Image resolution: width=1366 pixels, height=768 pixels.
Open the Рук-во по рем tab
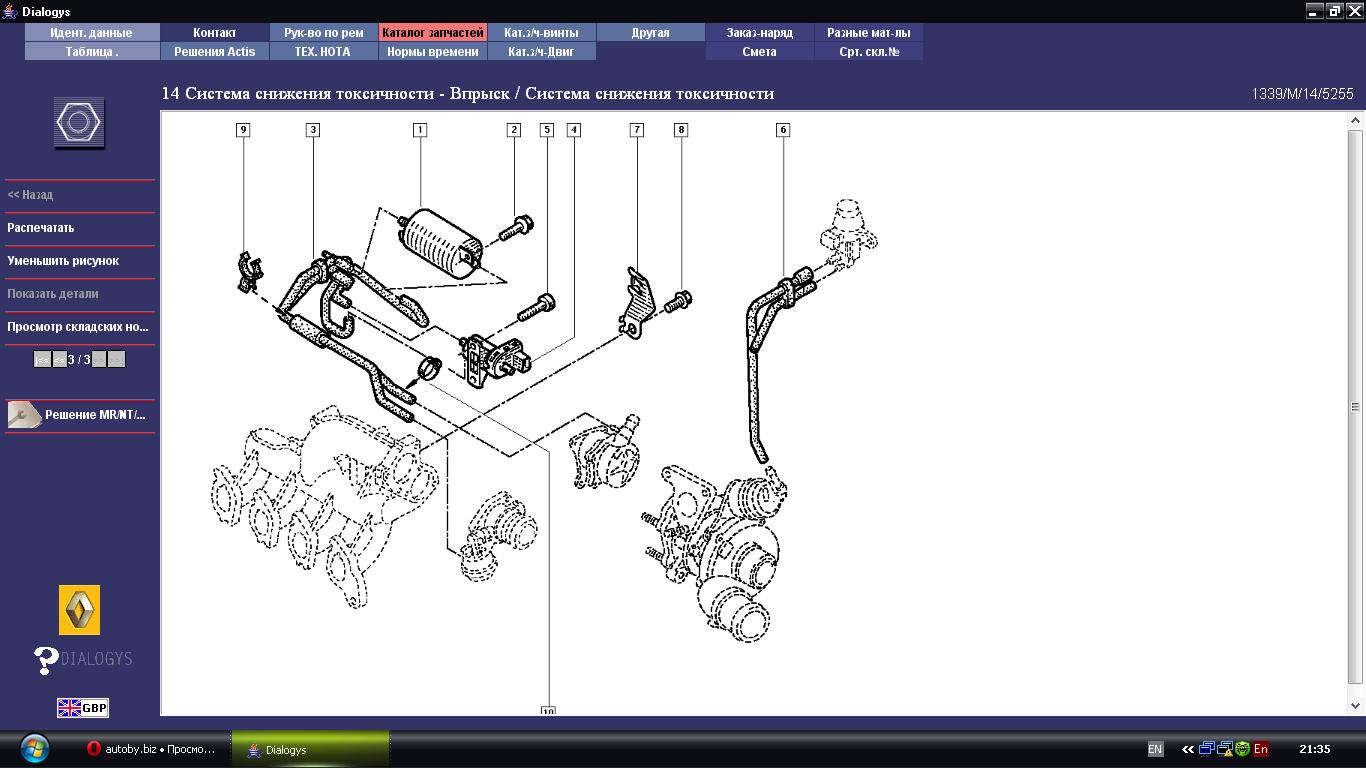(324, 33)
